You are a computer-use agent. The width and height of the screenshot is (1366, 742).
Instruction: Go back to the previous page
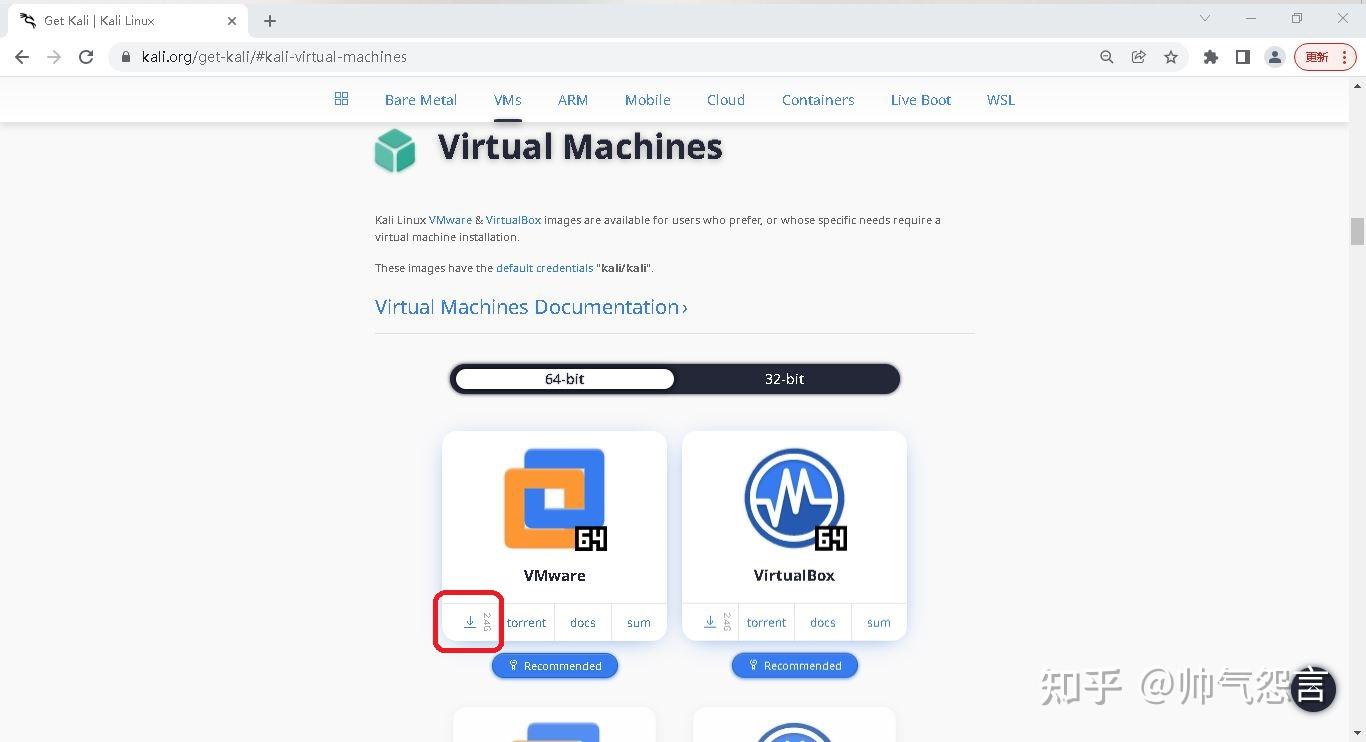(22, 57)
